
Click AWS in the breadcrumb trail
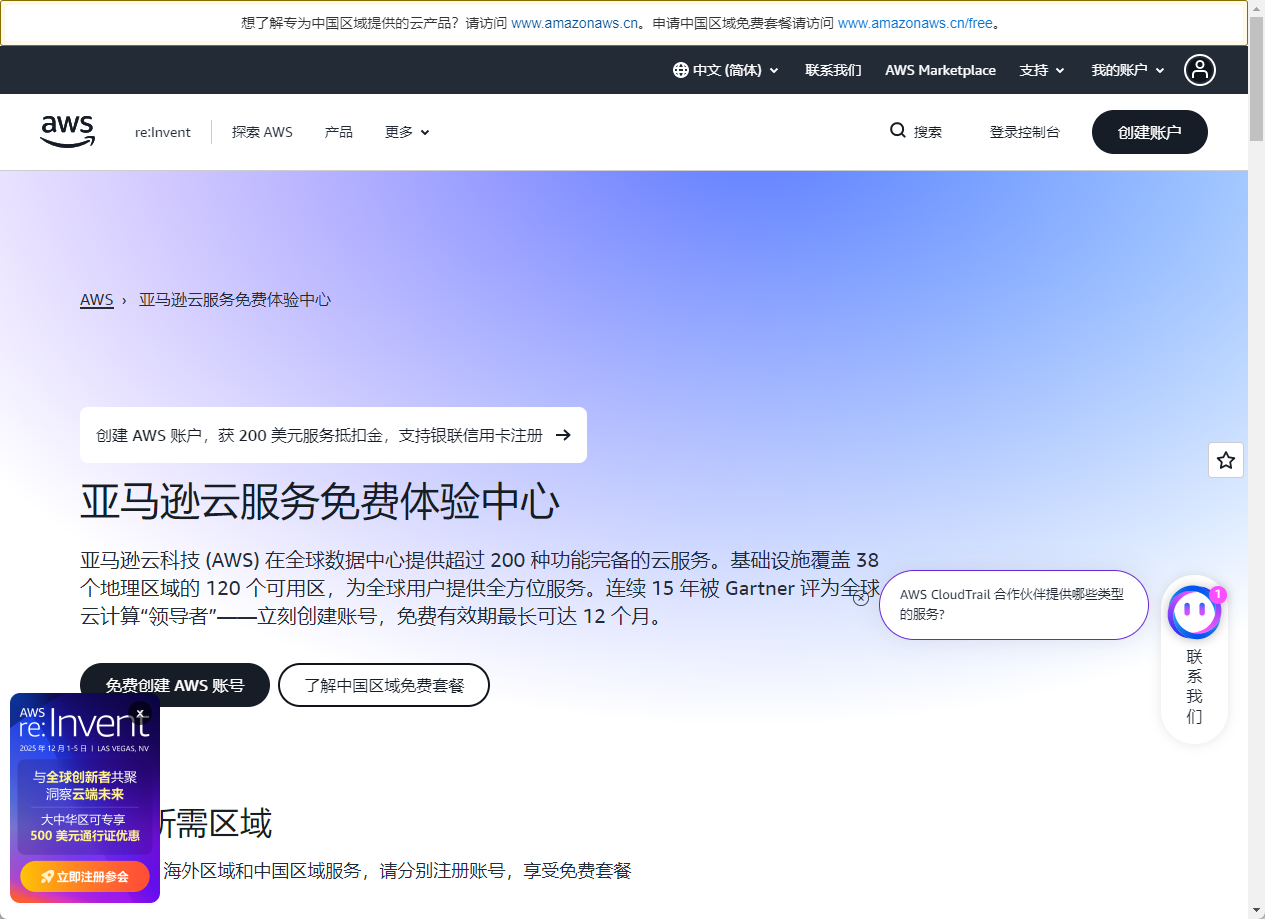(x=96, y=299)
